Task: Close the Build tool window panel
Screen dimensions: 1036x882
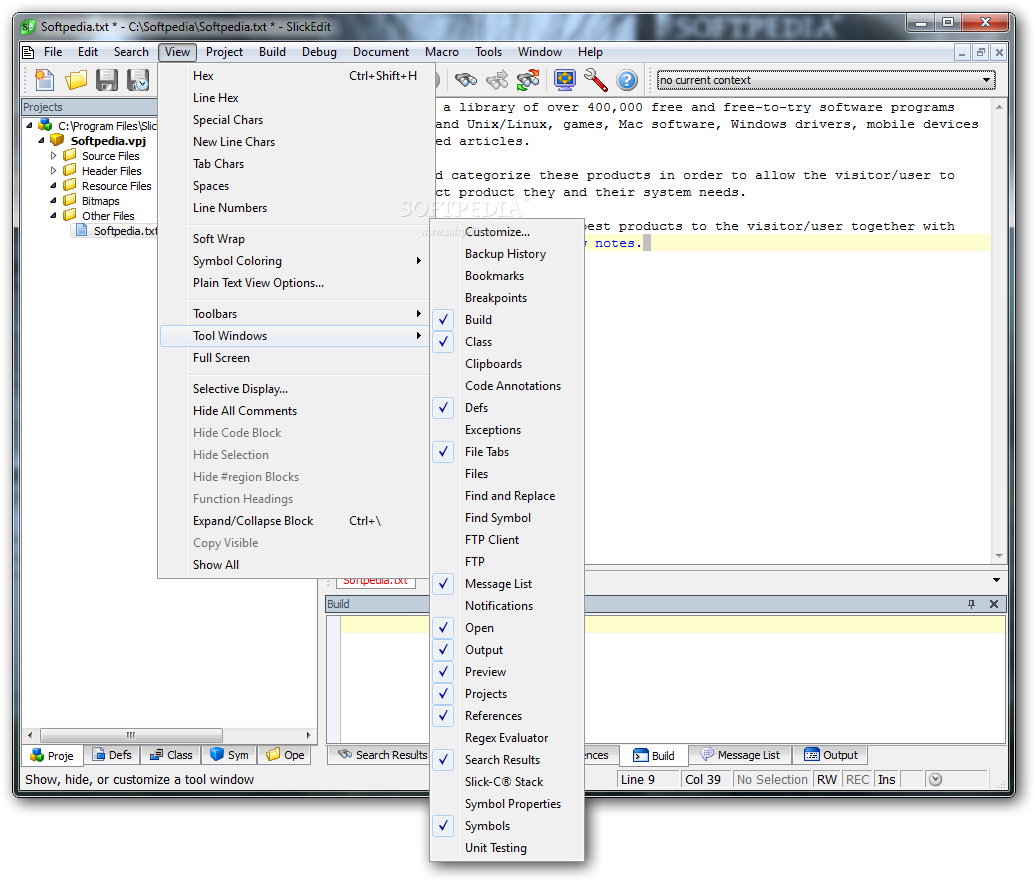Action: [x=994, y=604]
